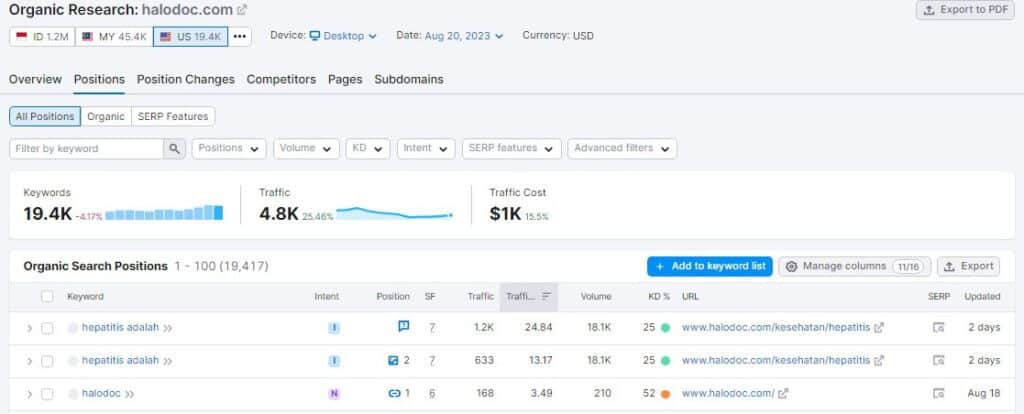Open the Device Desktop dropdown

[343, 36]
